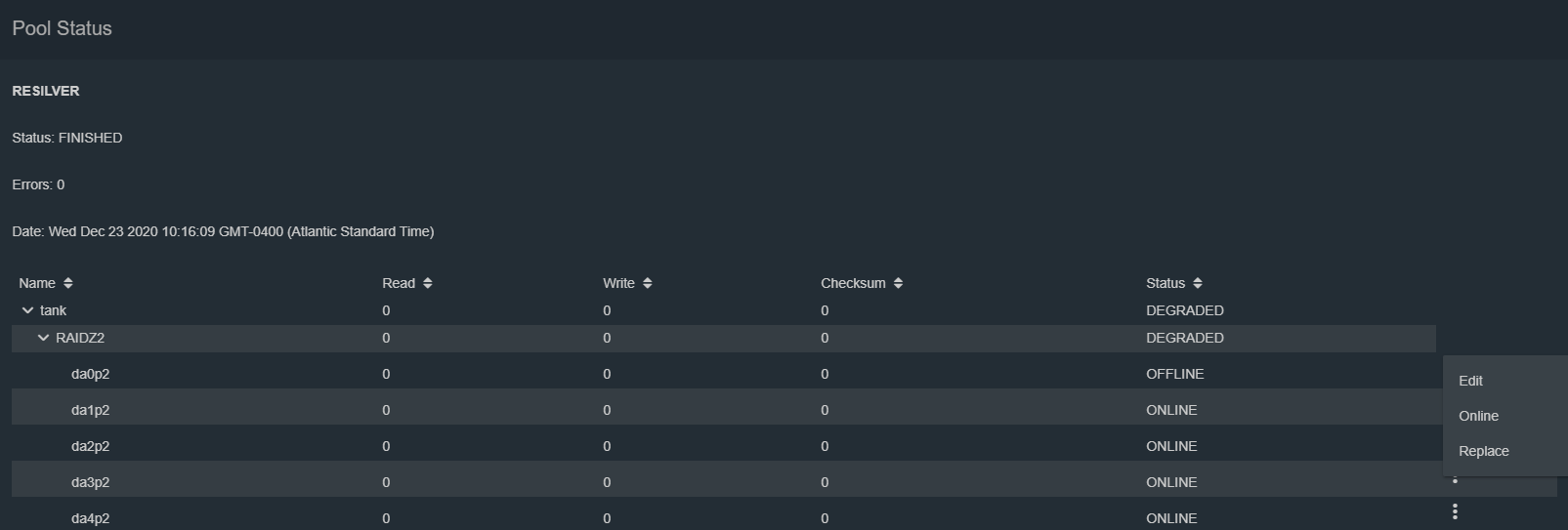This screenshot has height=530, width=1568.
Task: Choose Replace from the device menu
Action: click(x=1483, y=451)
